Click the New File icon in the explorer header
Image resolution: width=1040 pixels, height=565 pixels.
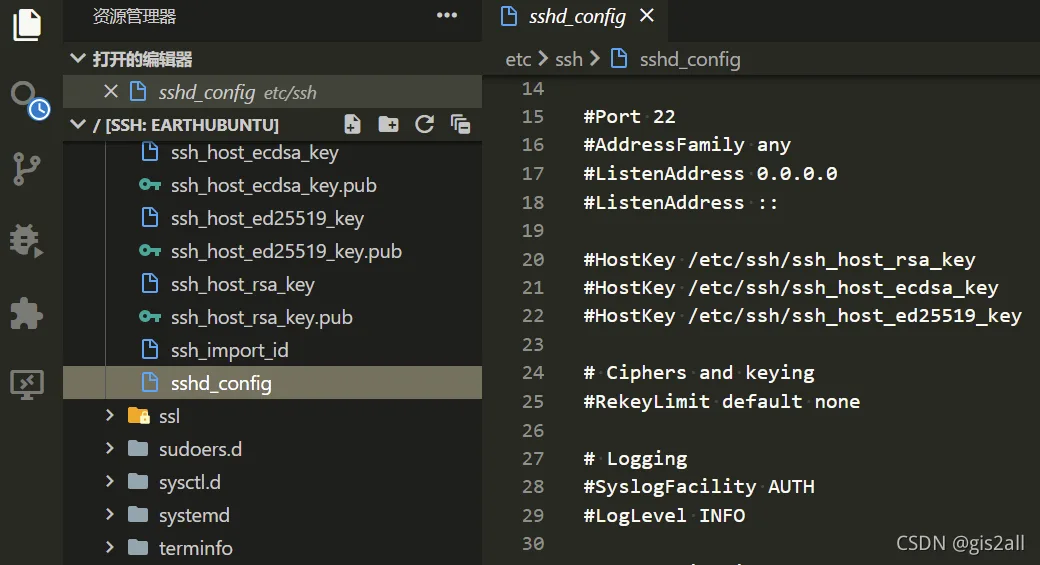pyautogui.click(x=353, y=124)
